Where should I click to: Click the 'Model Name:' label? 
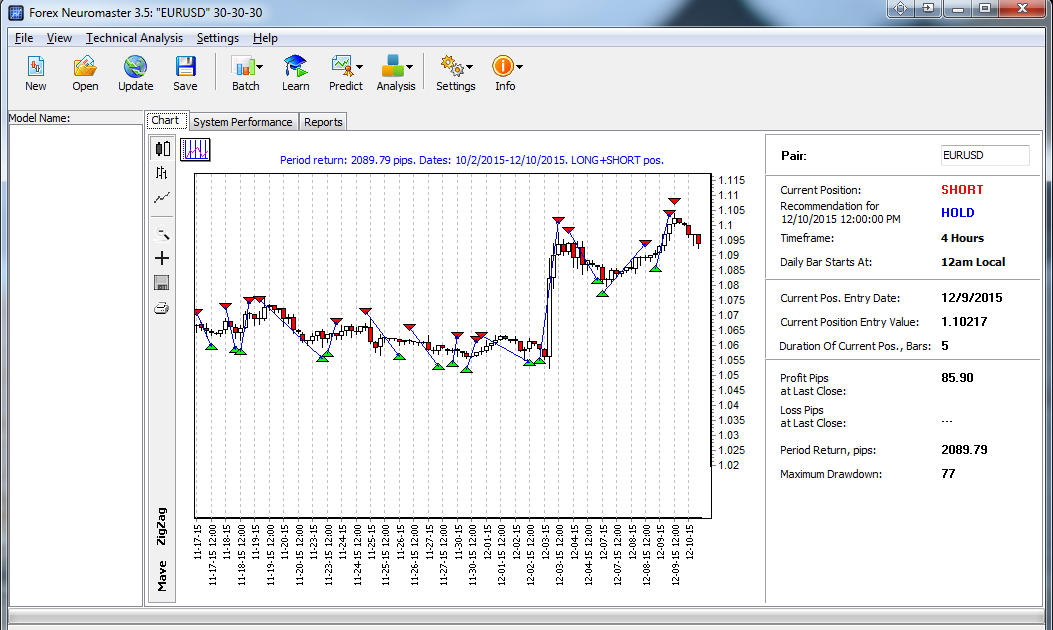coord(39,118)
